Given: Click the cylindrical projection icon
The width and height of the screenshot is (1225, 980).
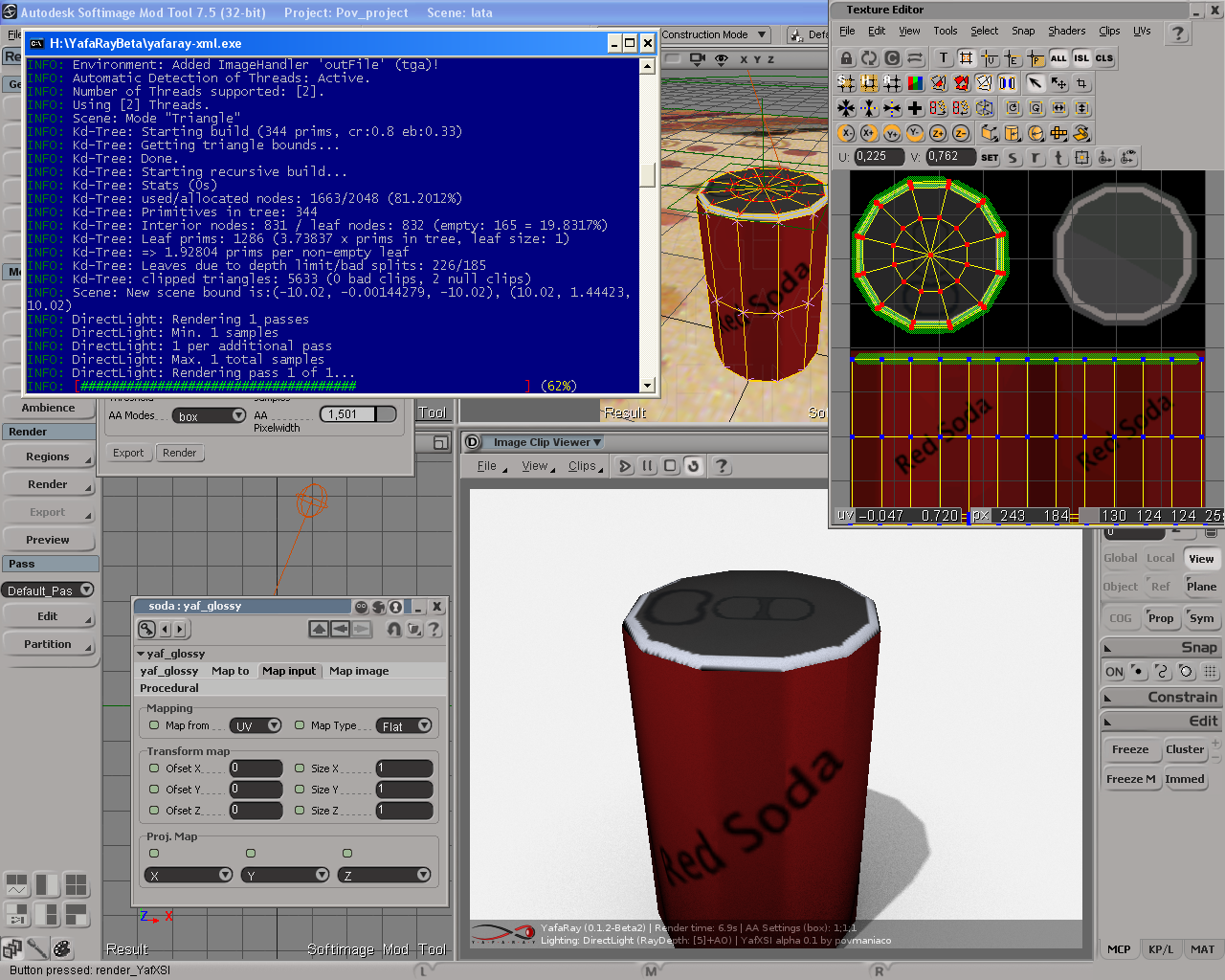Looking at the screenshot, I should pos(1013,133).
